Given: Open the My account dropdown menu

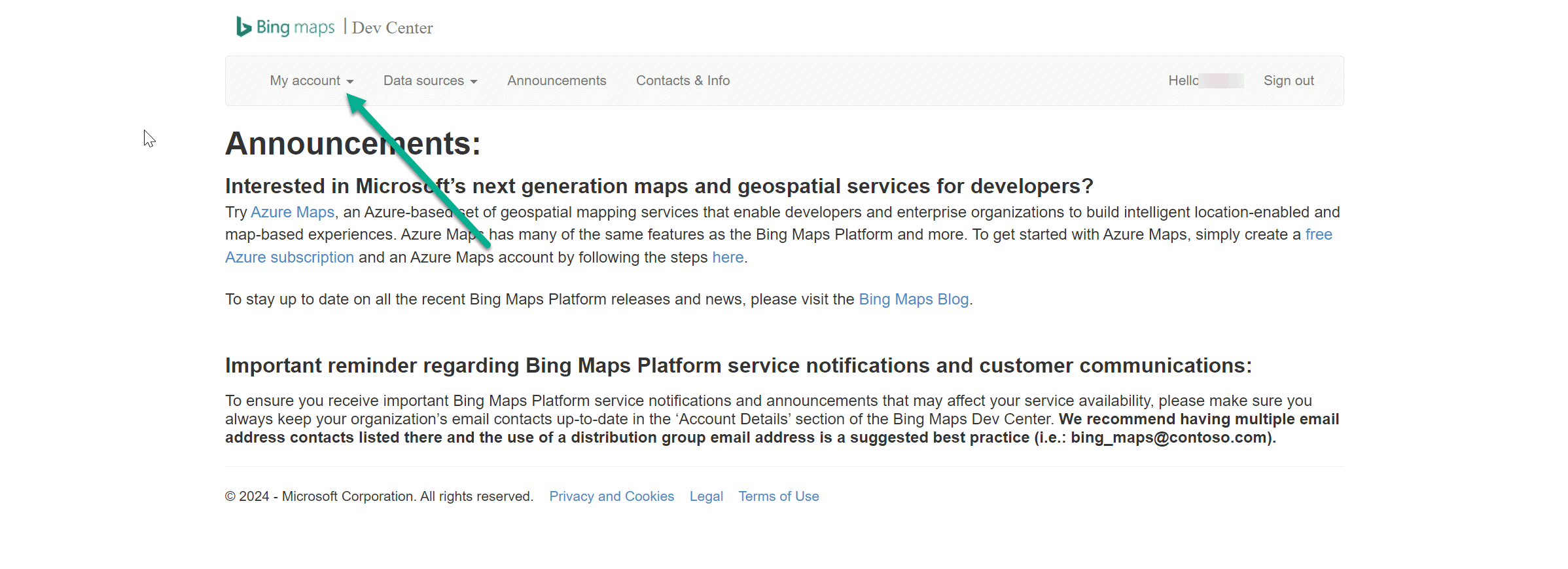Looking at the screenshot, I should tap(312, 81).
